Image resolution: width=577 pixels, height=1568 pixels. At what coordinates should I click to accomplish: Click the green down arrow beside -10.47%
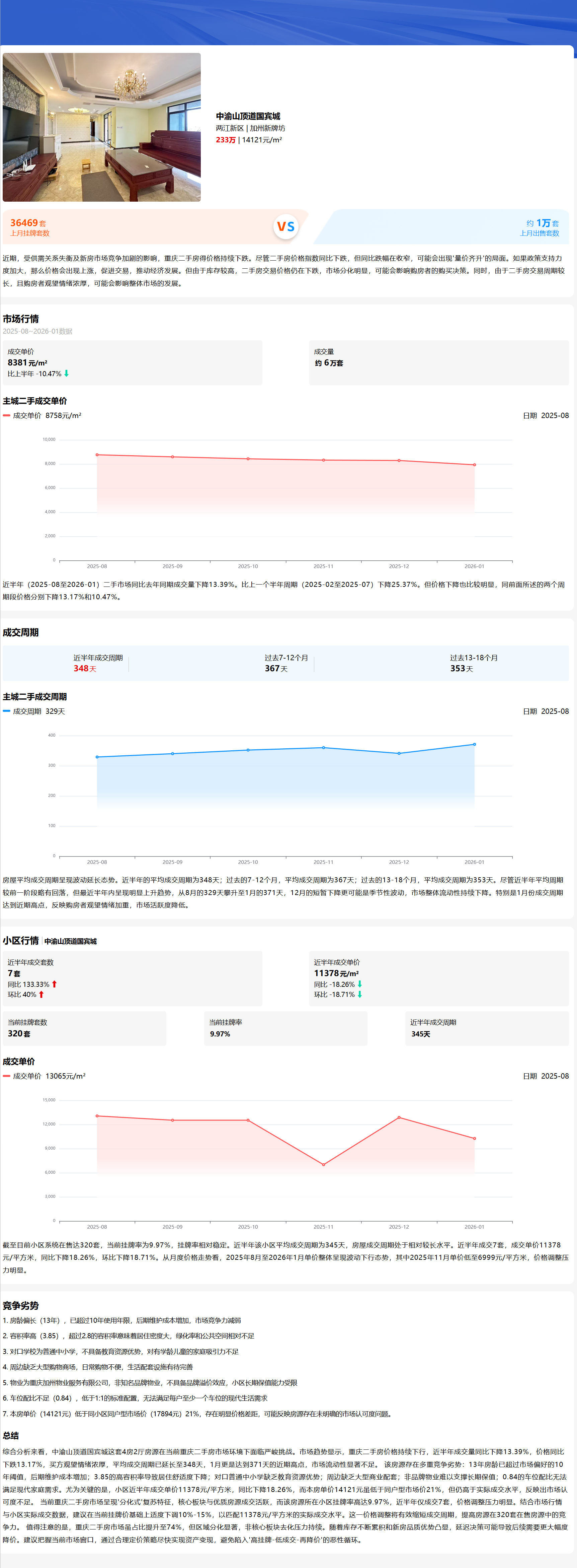pos(66,374)
